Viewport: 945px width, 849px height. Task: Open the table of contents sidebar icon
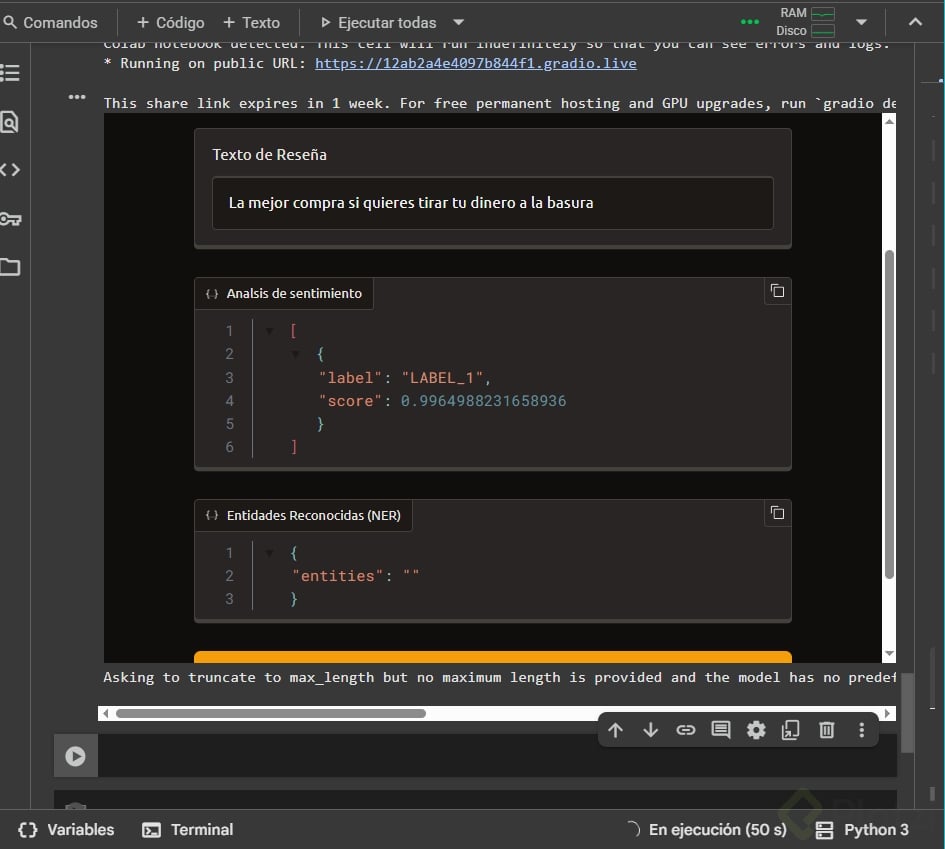(10, 73)
